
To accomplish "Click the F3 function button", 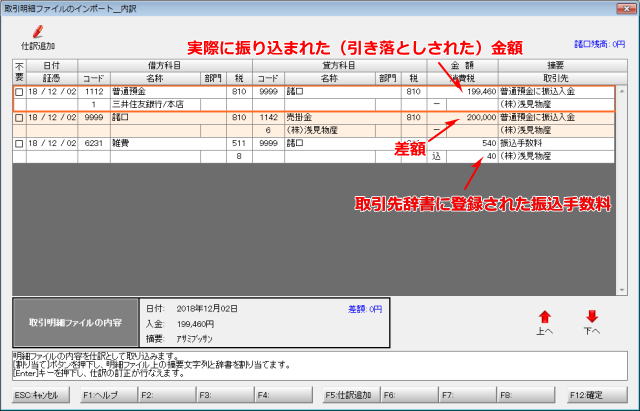I will pyautogui.click(x=225, y=395).
